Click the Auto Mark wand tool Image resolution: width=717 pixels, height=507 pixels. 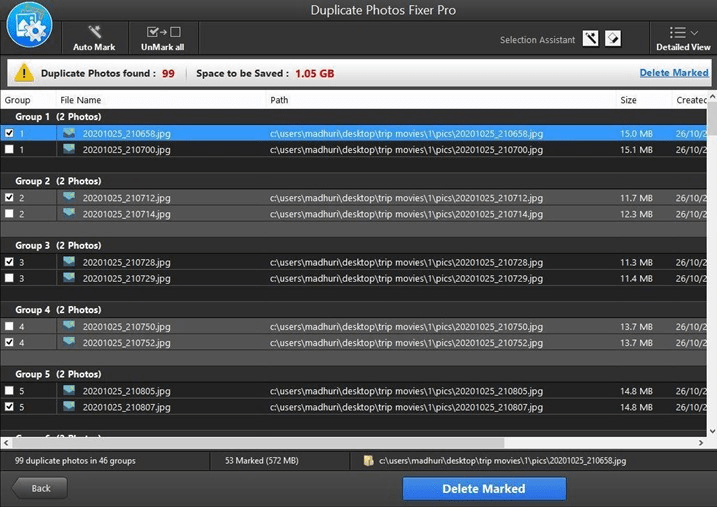(x=94, y=38)
